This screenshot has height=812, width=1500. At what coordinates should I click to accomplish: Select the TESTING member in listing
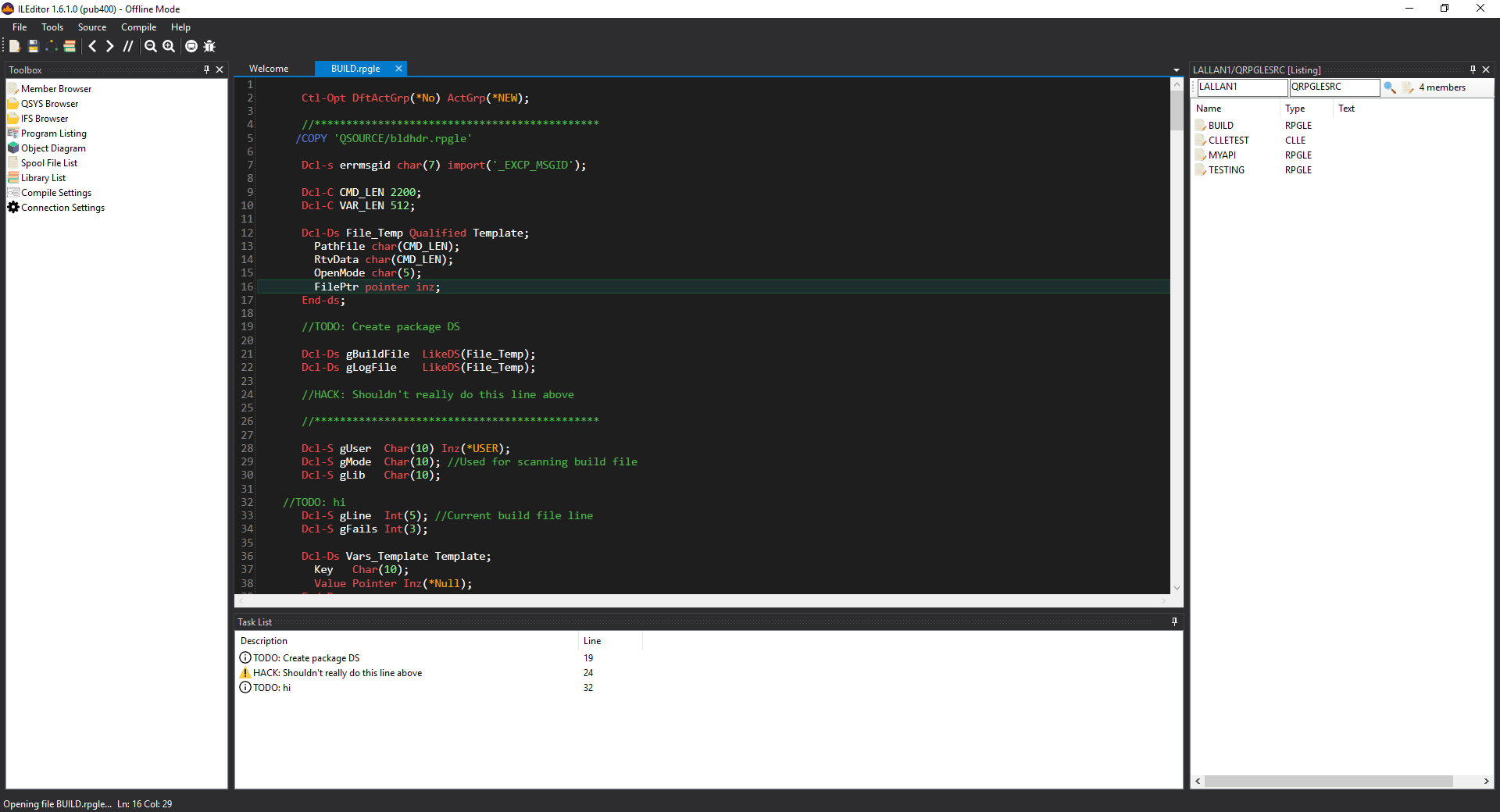pyautogui.click(x=1226, y=170)
